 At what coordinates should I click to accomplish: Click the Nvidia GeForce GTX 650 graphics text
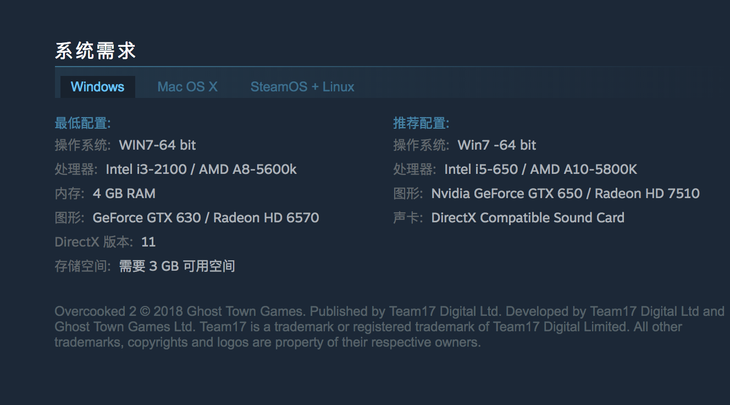(507, 194)
